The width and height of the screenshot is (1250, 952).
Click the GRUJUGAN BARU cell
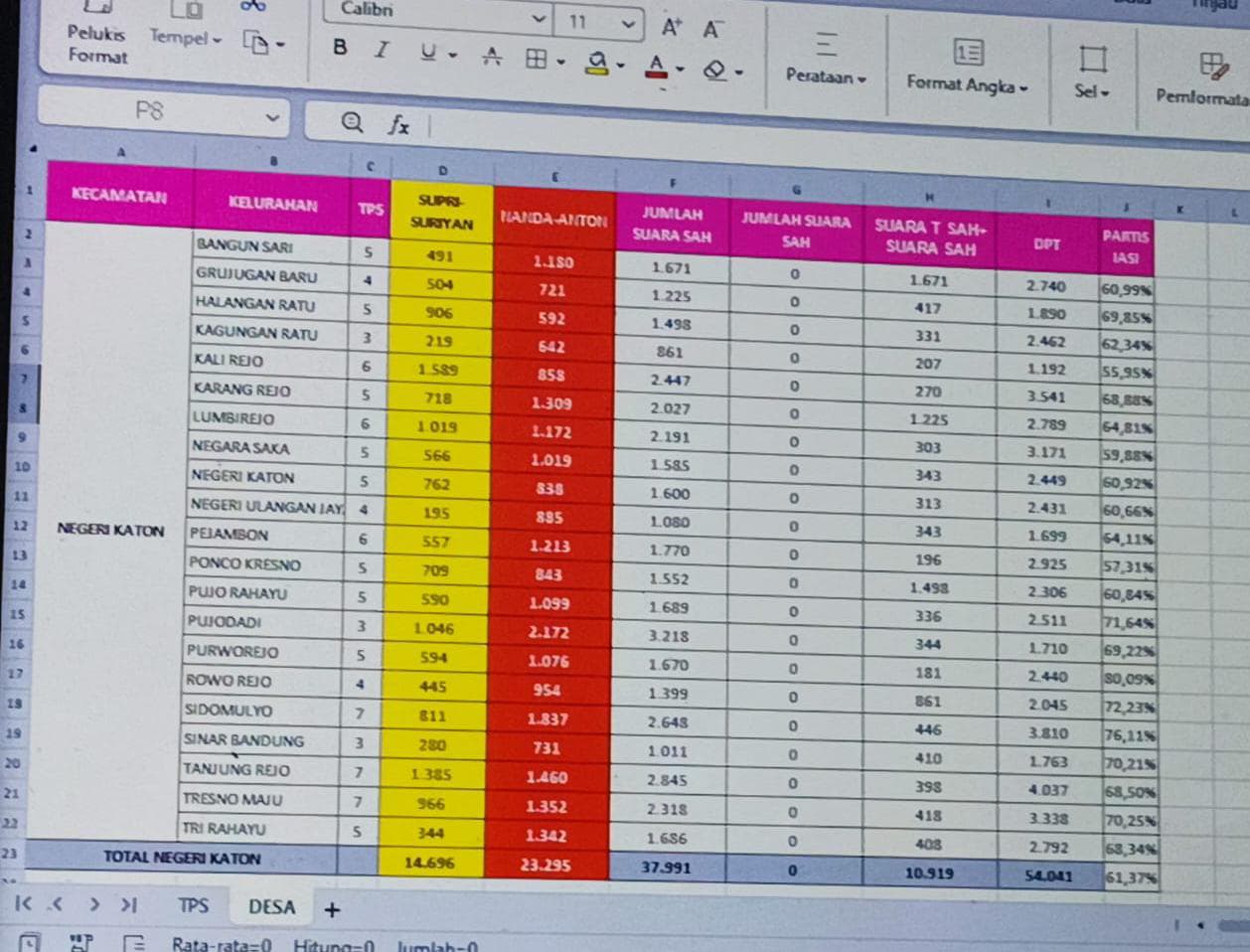click(x=269, y=275)
